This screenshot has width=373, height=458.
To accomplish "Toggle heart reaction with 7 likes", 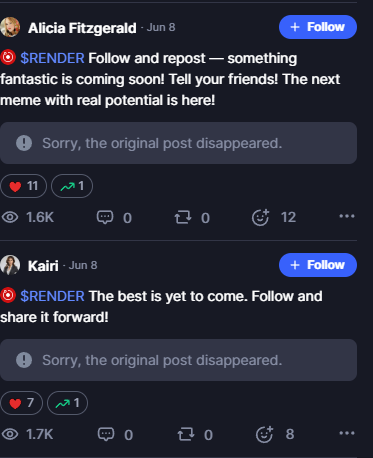I will [x=21, y=403].
